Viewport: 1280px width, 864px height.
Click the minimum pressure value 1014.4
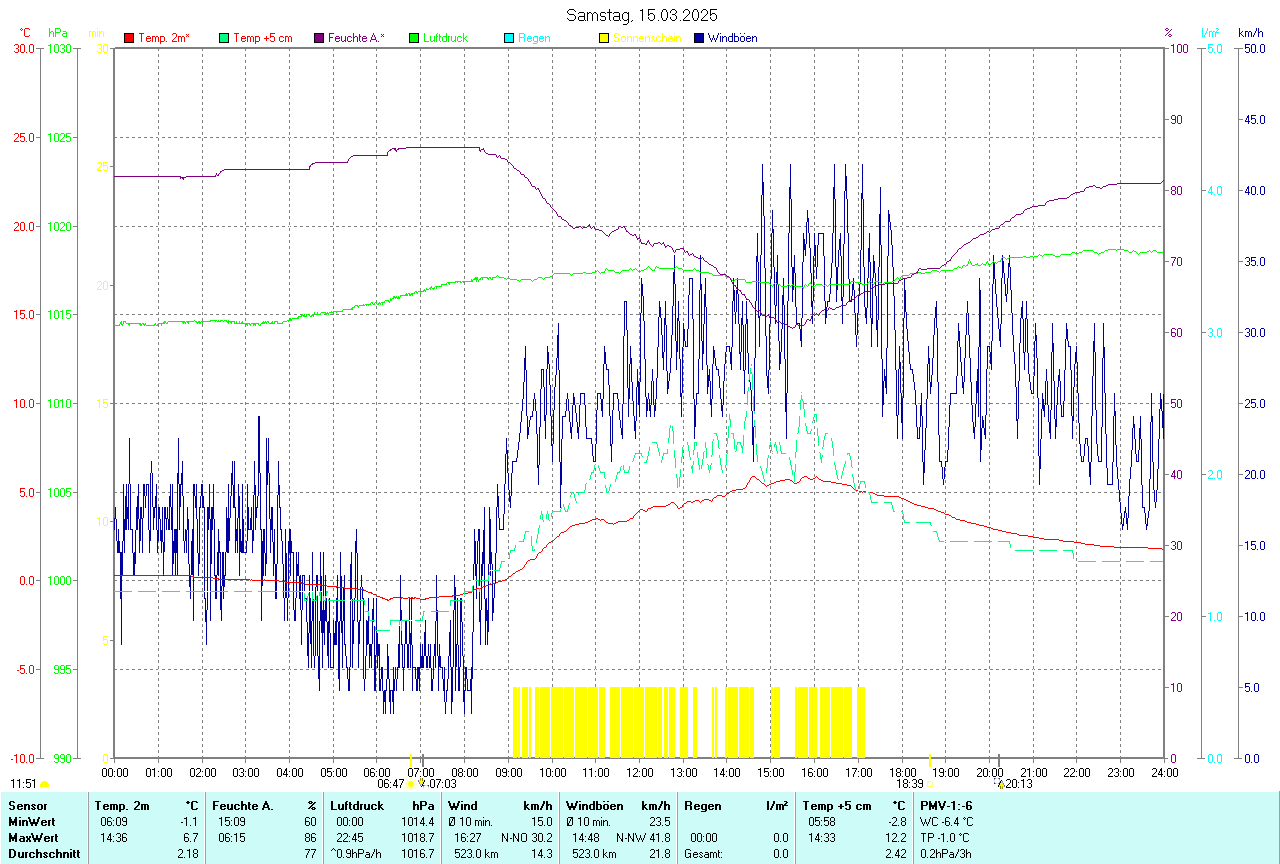point(418,822)
